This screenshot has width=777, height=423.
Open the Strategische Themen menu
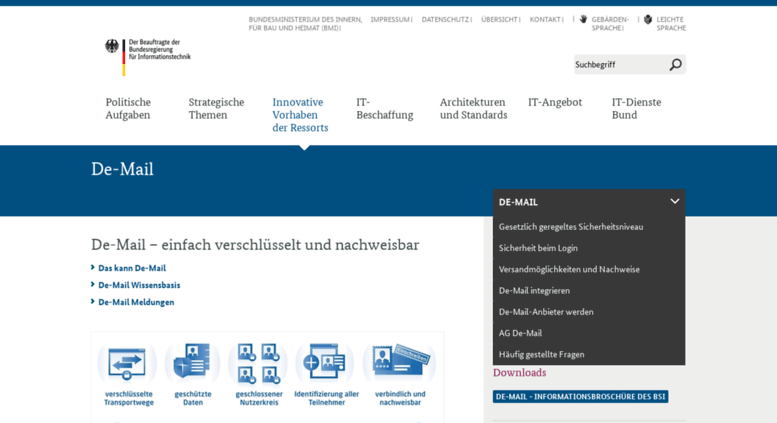click(x=216, y=108)
